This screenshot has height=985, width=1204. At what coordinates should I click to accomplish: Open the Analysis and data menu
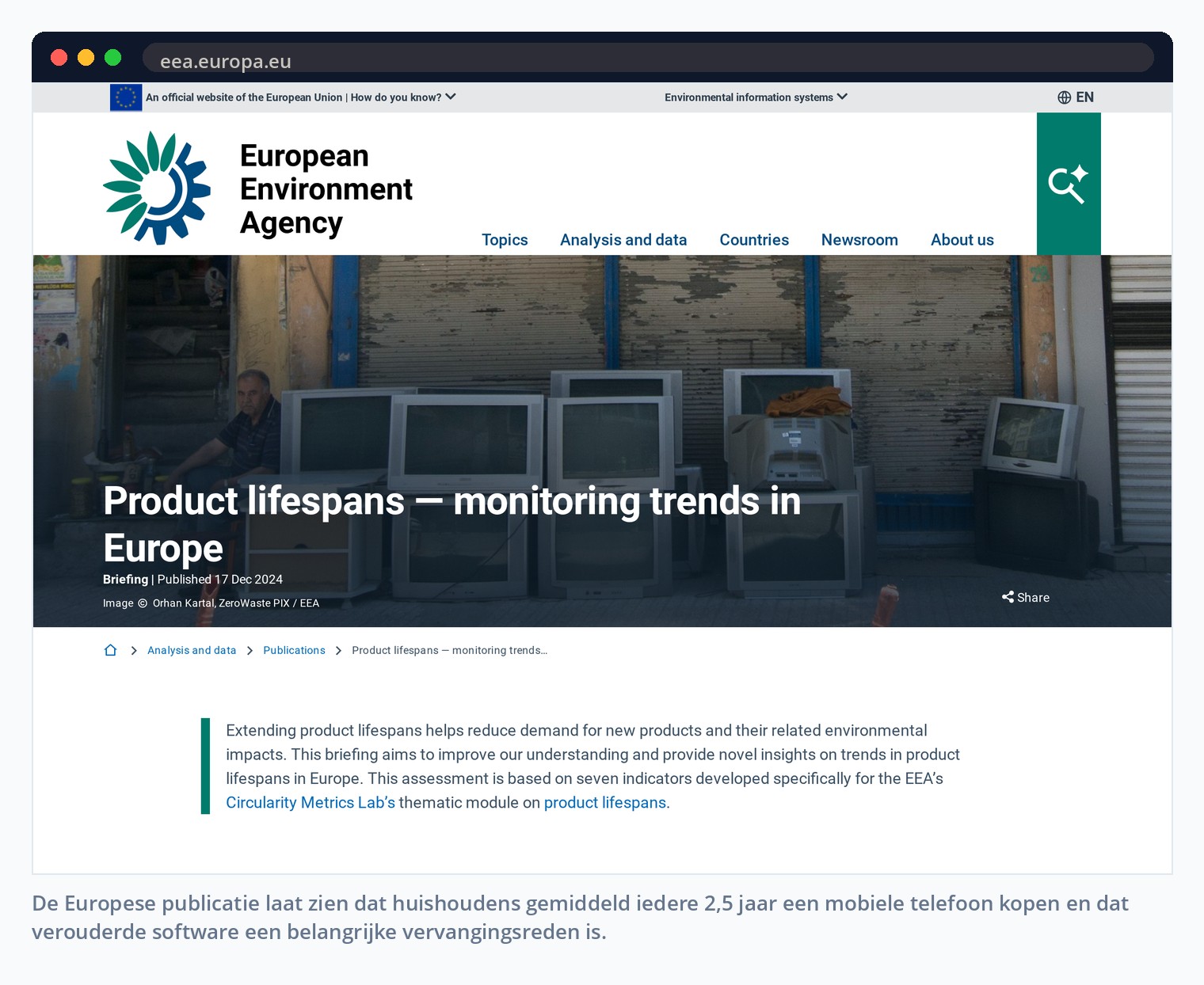click(x=623, y=240)
